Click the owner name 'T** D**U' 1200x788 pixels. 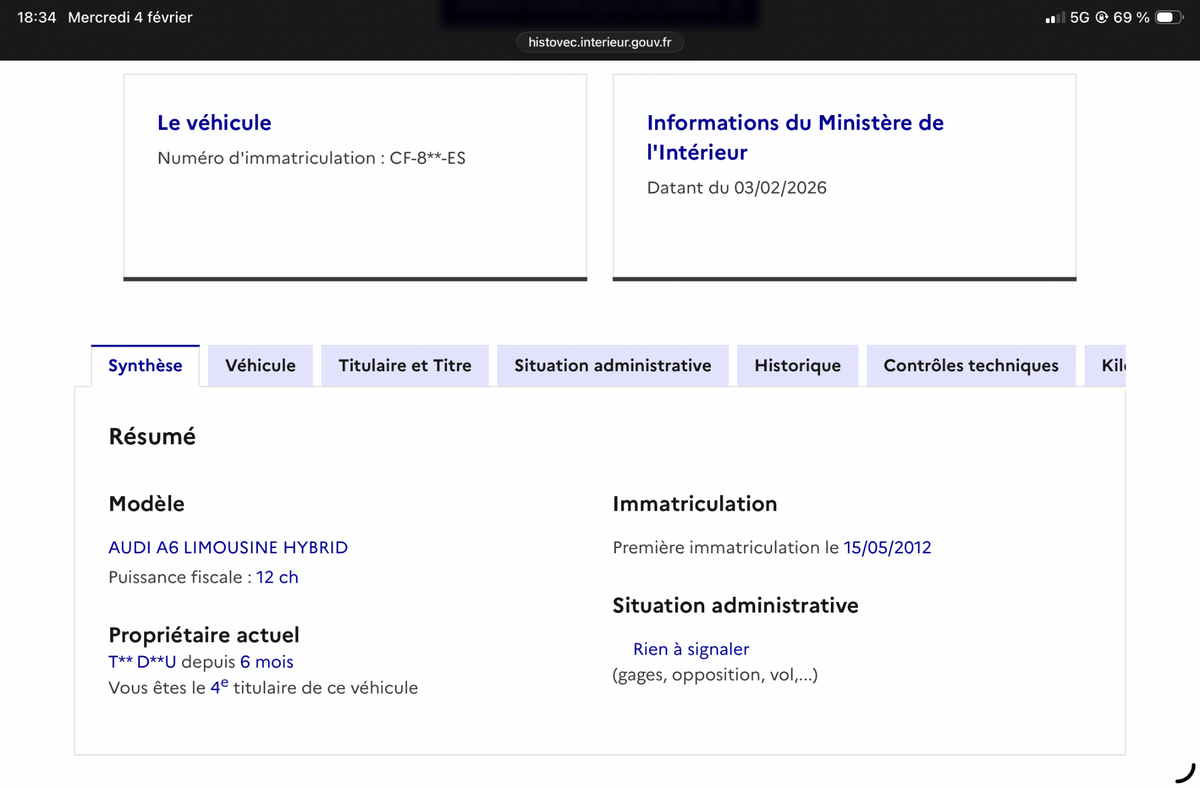142,662
